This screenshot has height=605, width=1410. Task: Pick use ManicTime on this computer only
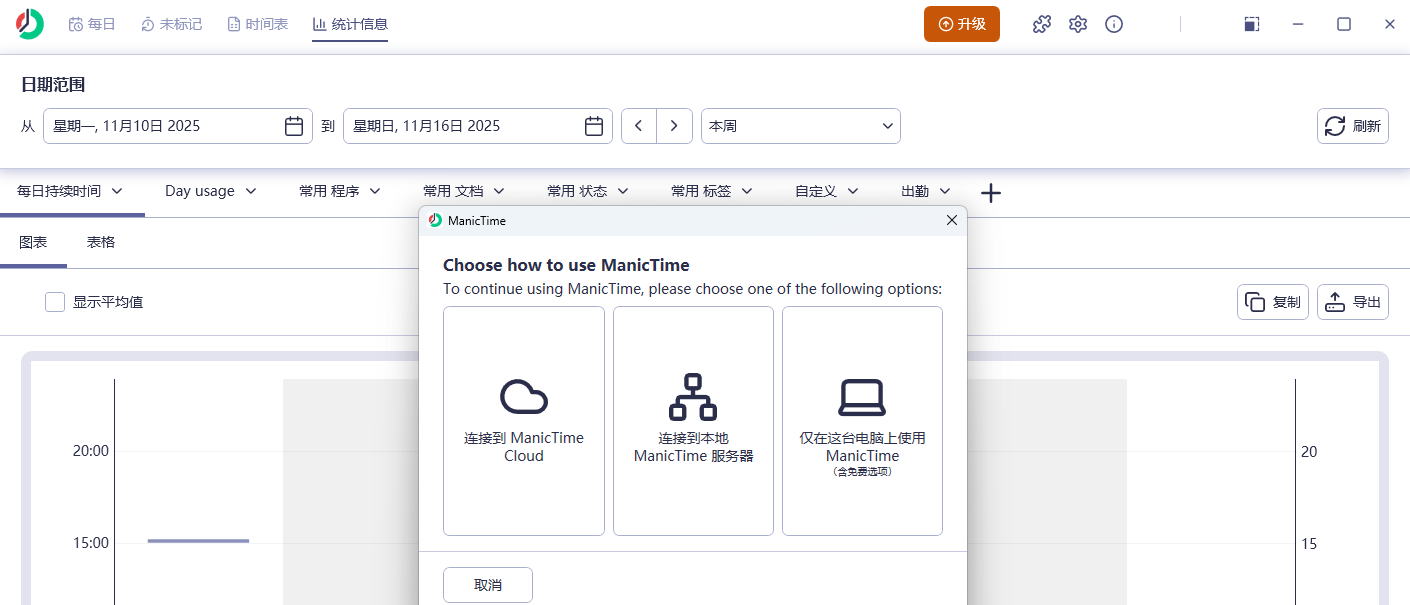point(862,420)
